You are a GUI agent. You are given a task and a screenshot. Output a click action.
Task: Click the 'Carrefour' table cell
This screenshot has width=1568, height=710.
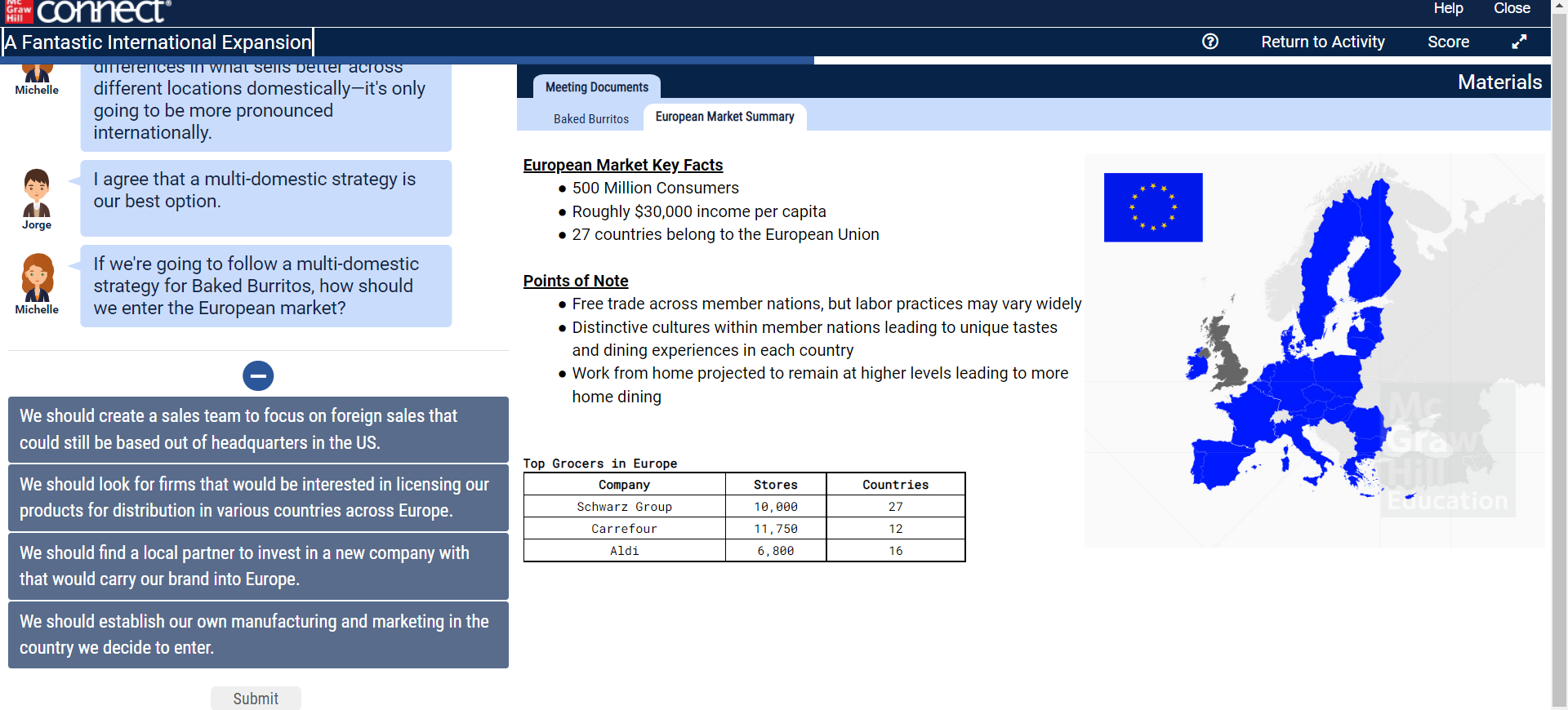[x=625, y=529]
